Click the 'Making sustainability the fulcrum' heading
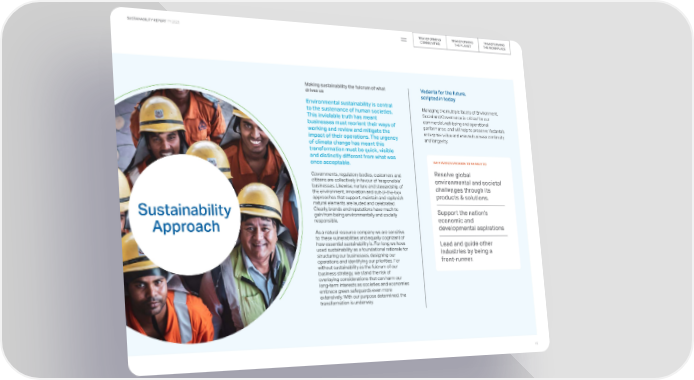 pyautogui.click(x=345, y=87)
